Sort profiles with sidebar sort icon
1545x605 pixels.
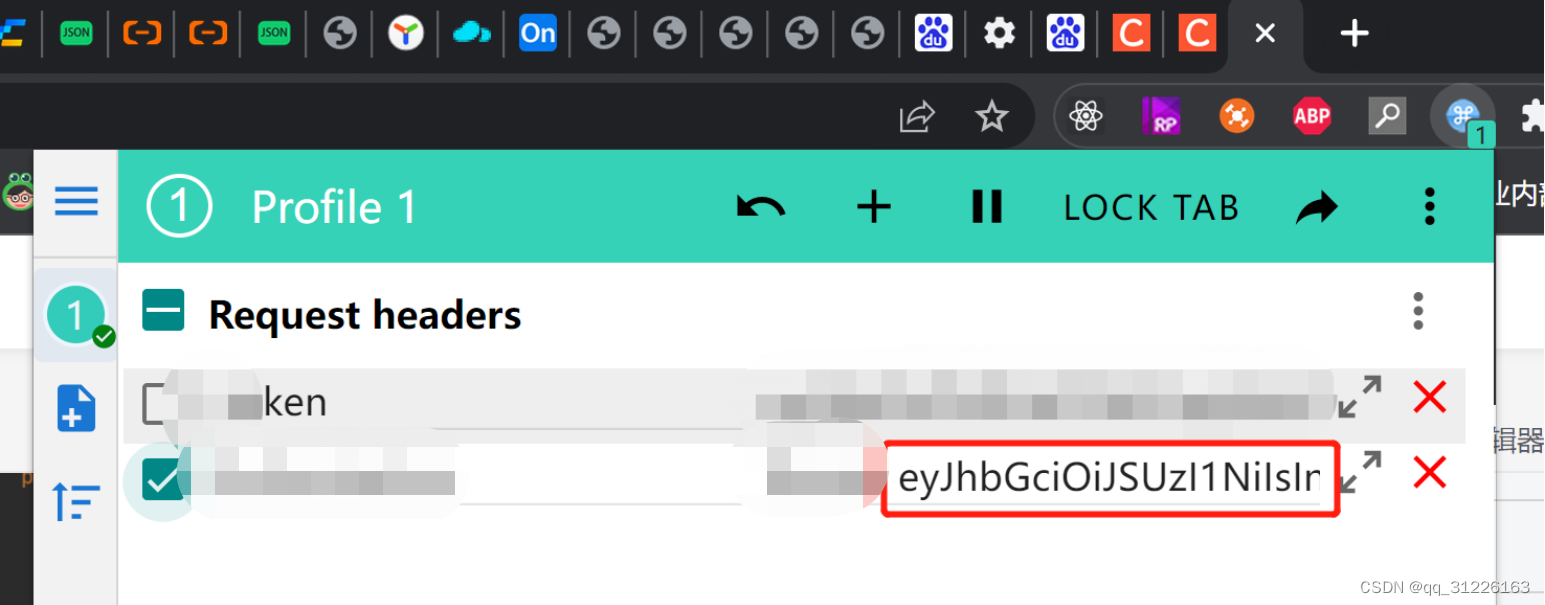click(76, 501)
